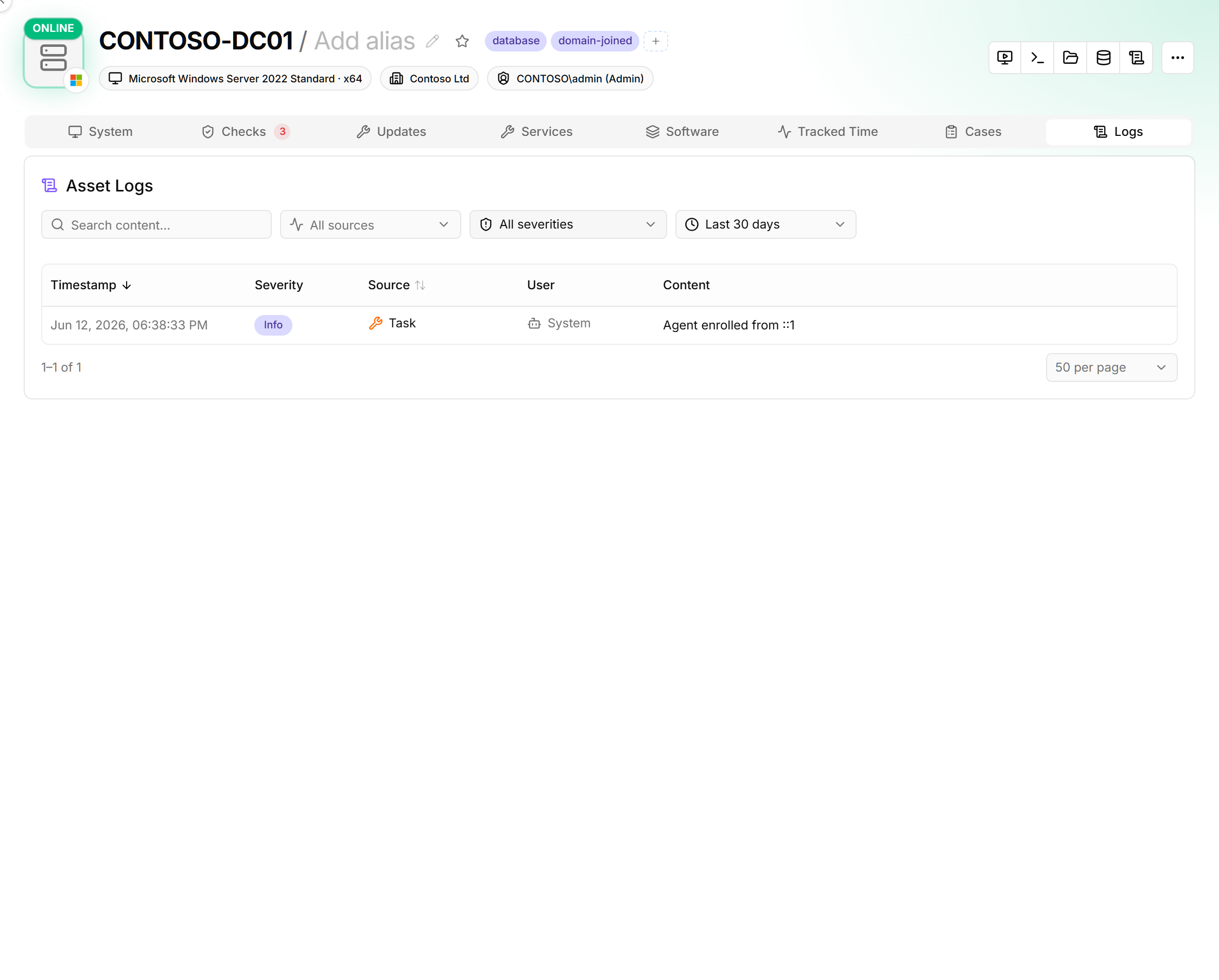Star CONTOSO-DC01 as favorite

coord(462,41)
